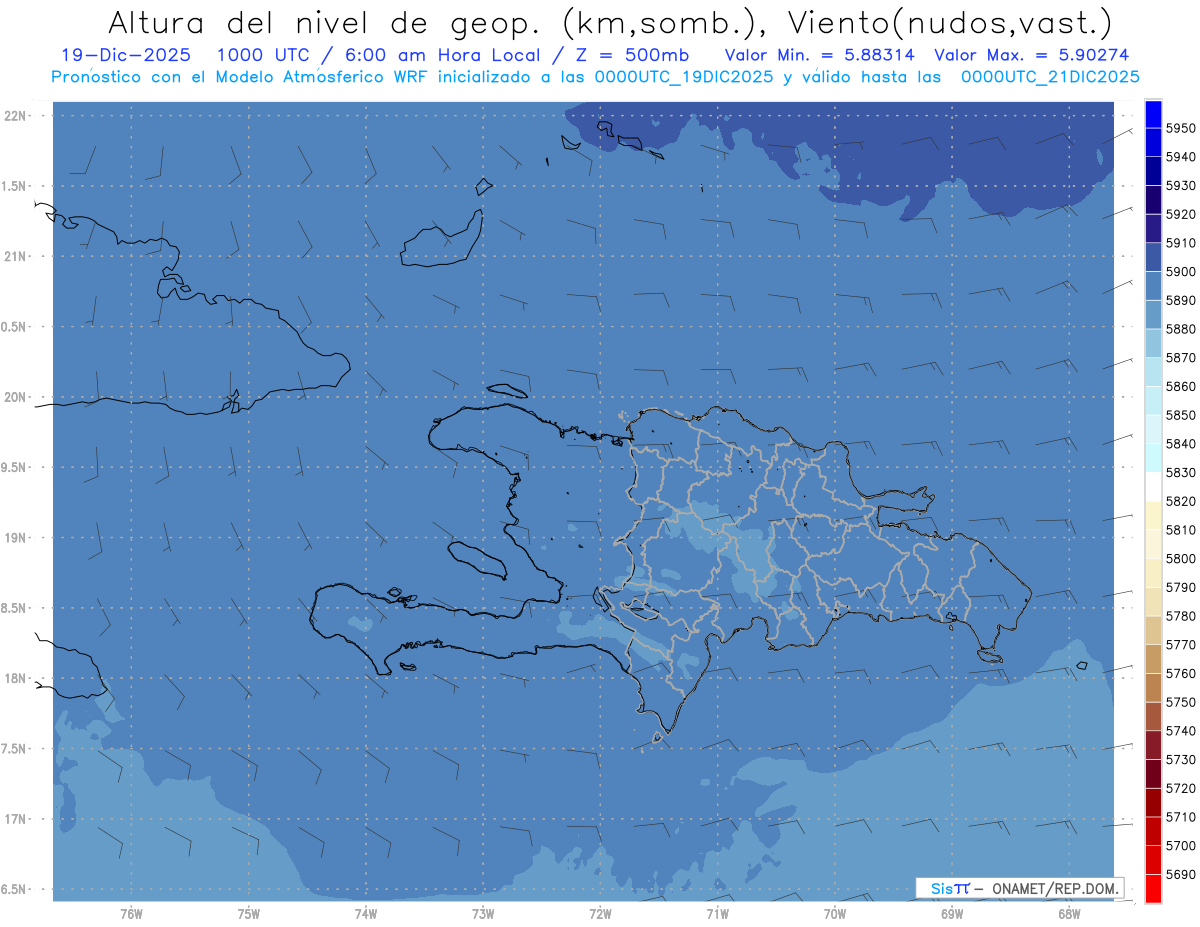Click the longitude label '71W'
The image size is (1200, 927).
coord(718,913)
